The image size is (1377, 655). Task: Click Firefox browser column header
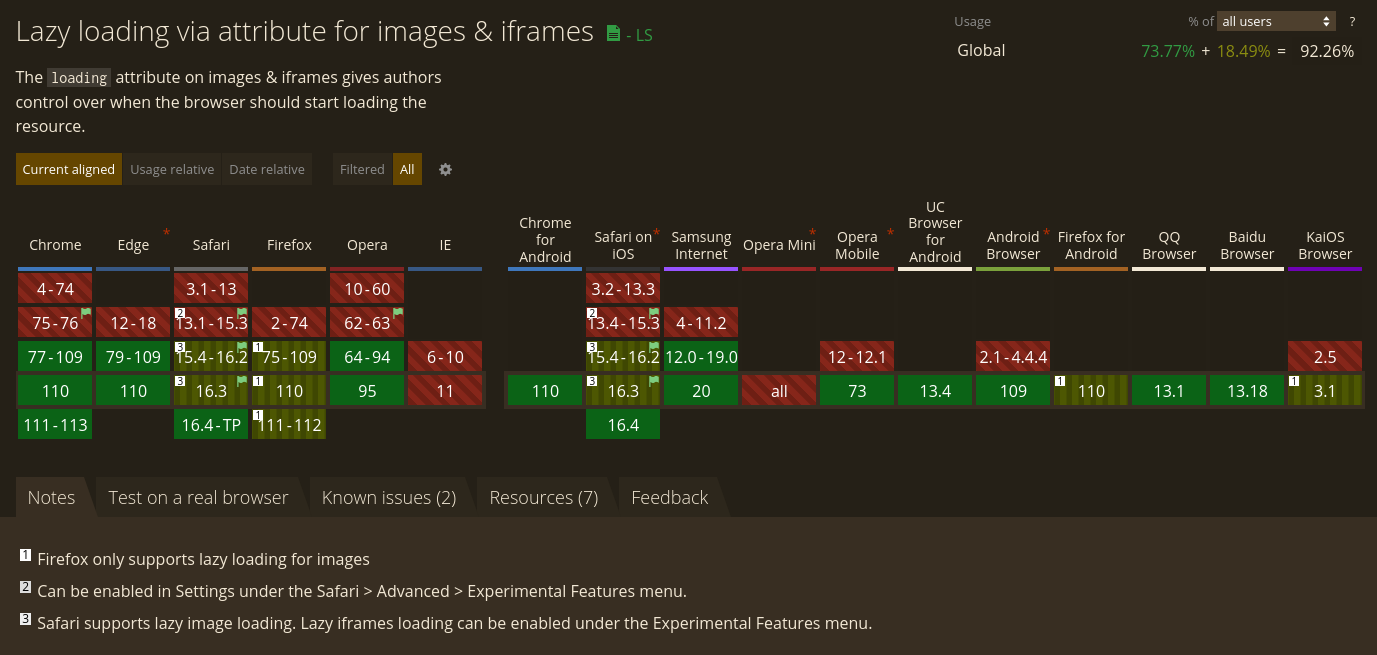[289, 245]
